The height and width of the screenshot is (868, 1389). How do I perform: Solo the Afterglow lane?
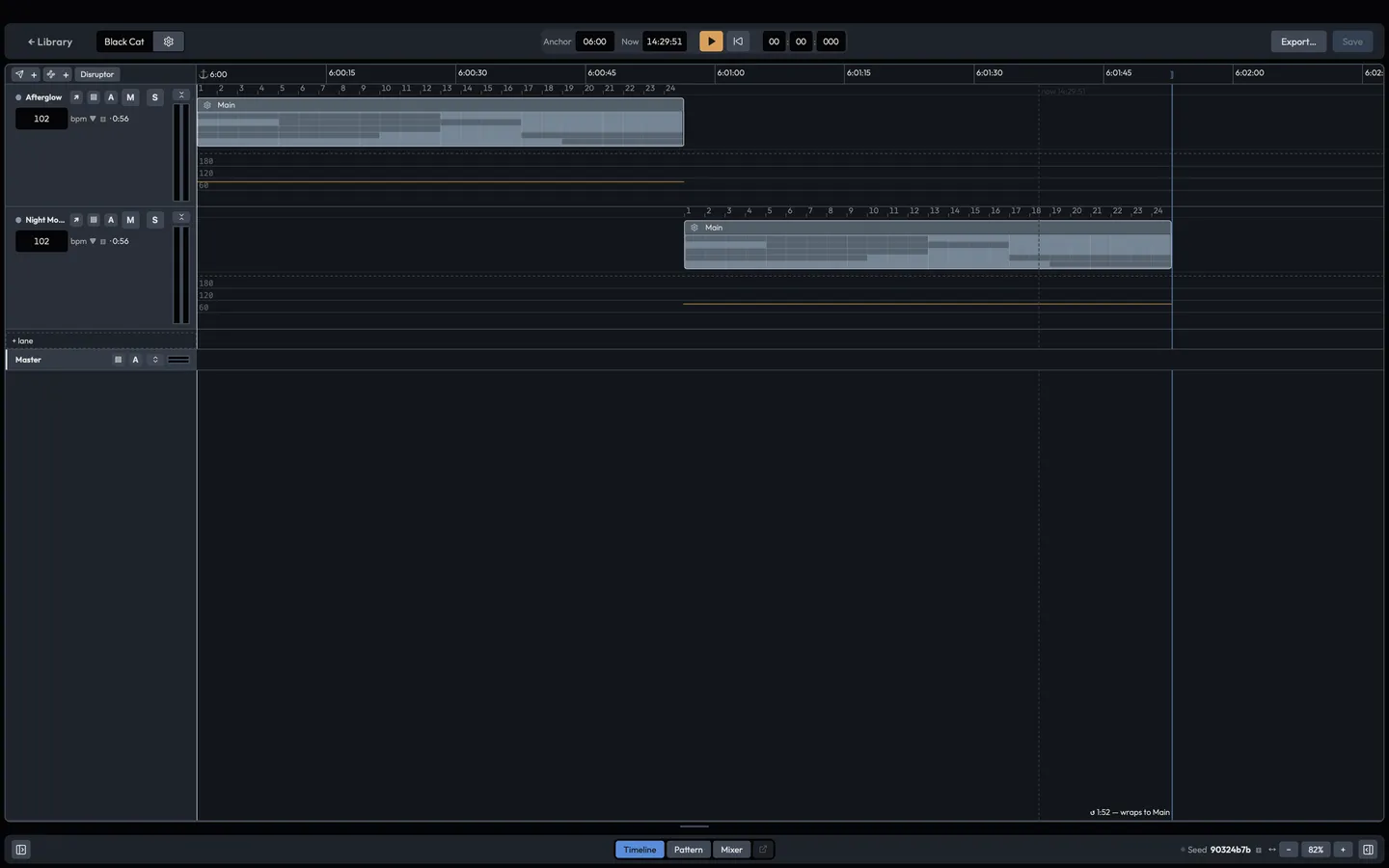pyautogui.click(x=154, y=97)
